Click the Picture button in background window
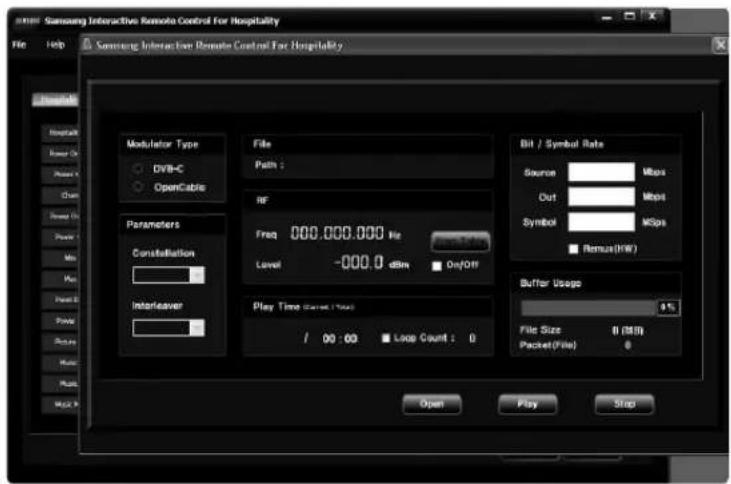The width and height of the screenshot is (731, 484). point(61,342)
